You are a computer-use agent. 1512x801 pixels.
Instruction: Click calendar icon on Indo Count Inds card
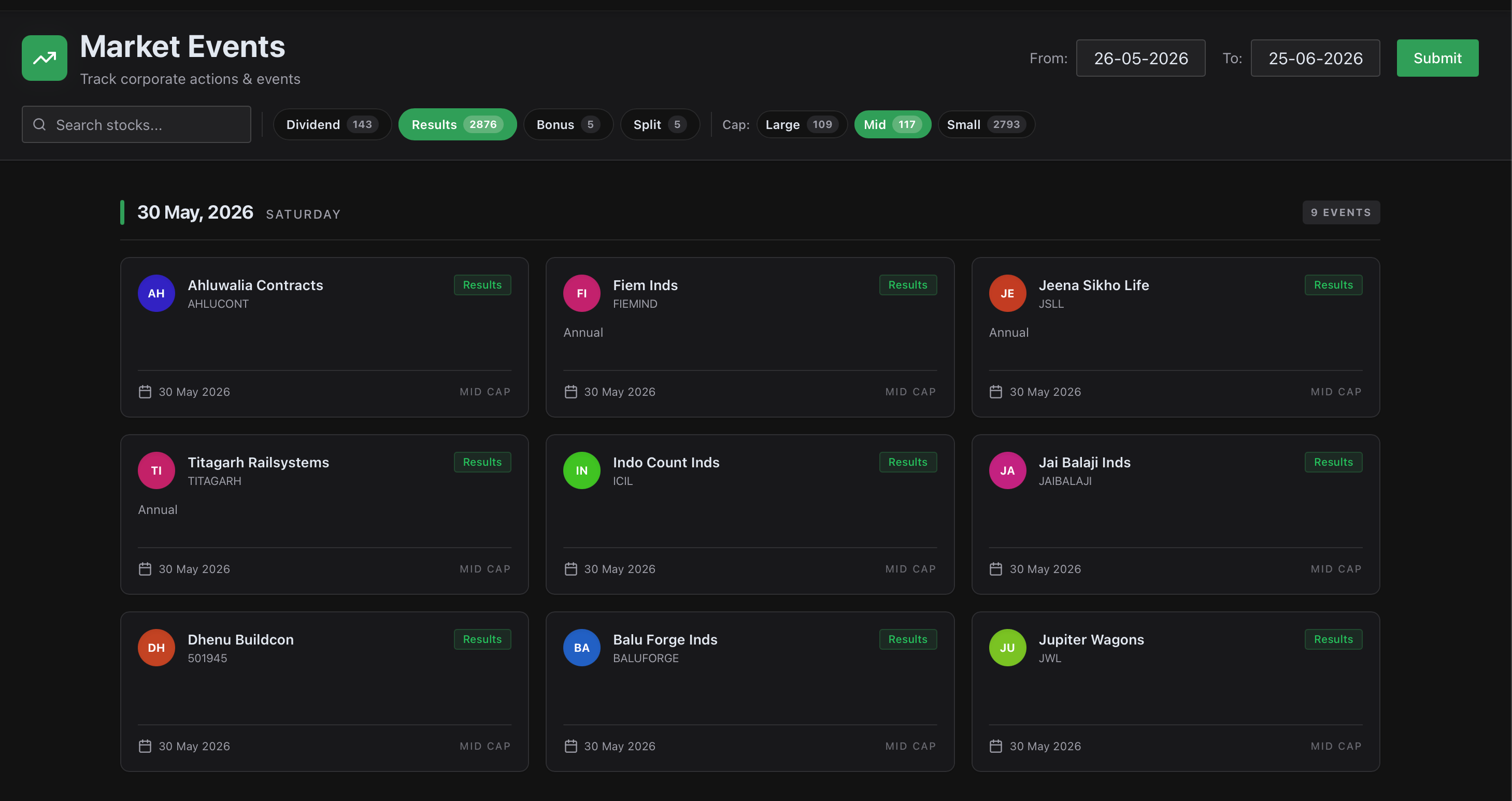tap(570, 568)
